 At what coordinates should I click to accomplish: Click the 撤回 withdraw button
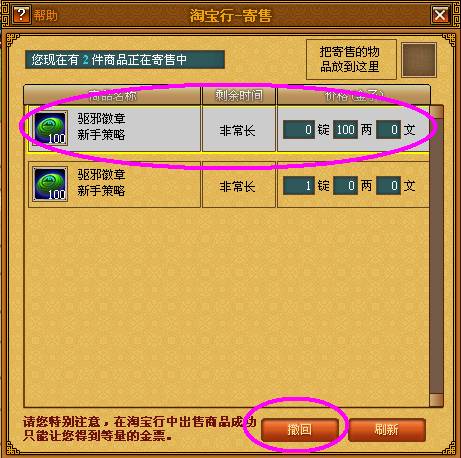(300, 430)
